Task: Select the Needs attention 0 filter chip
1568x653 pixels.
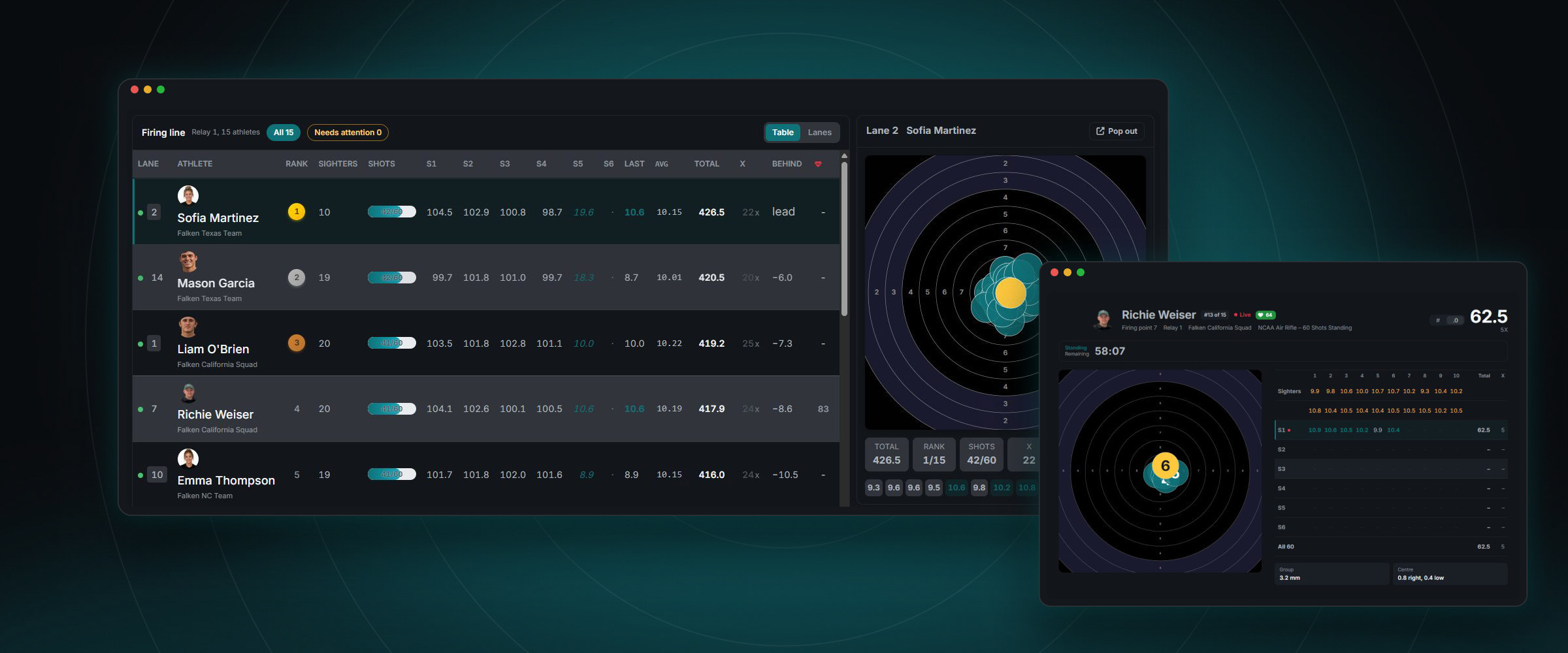Action: pyautogui.click(x=348, y=133)
